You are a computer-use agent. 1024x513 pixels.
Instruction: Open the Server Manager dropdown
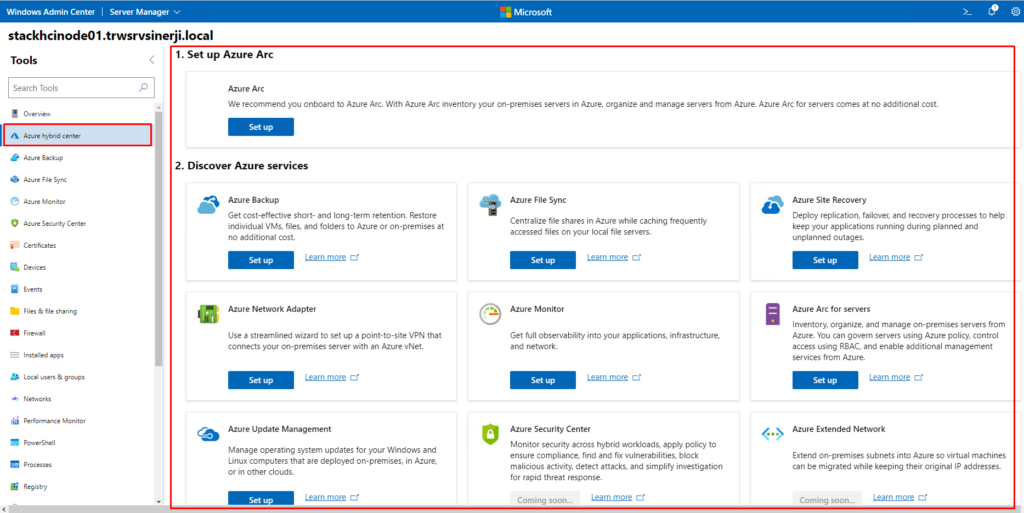coord(145,12)
